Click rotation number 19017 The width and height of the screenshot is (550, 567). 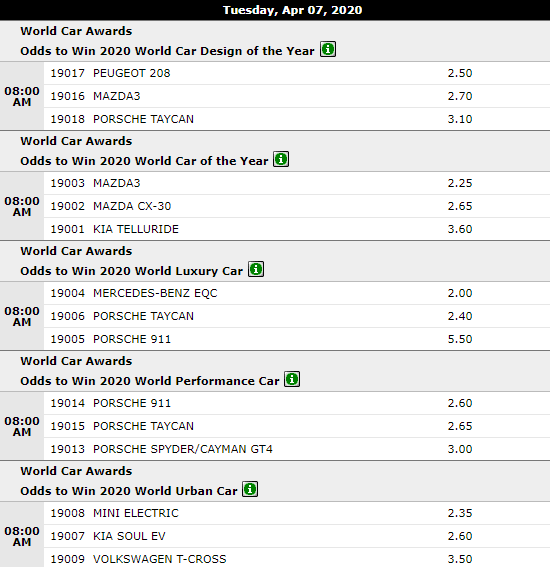click(x=67, y=73)
